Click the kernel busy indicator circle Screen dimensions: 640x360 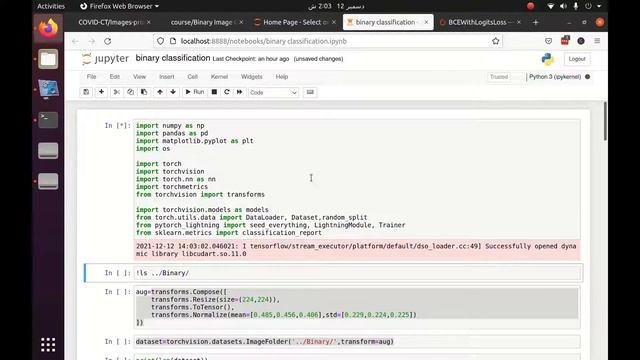point(587,77)
